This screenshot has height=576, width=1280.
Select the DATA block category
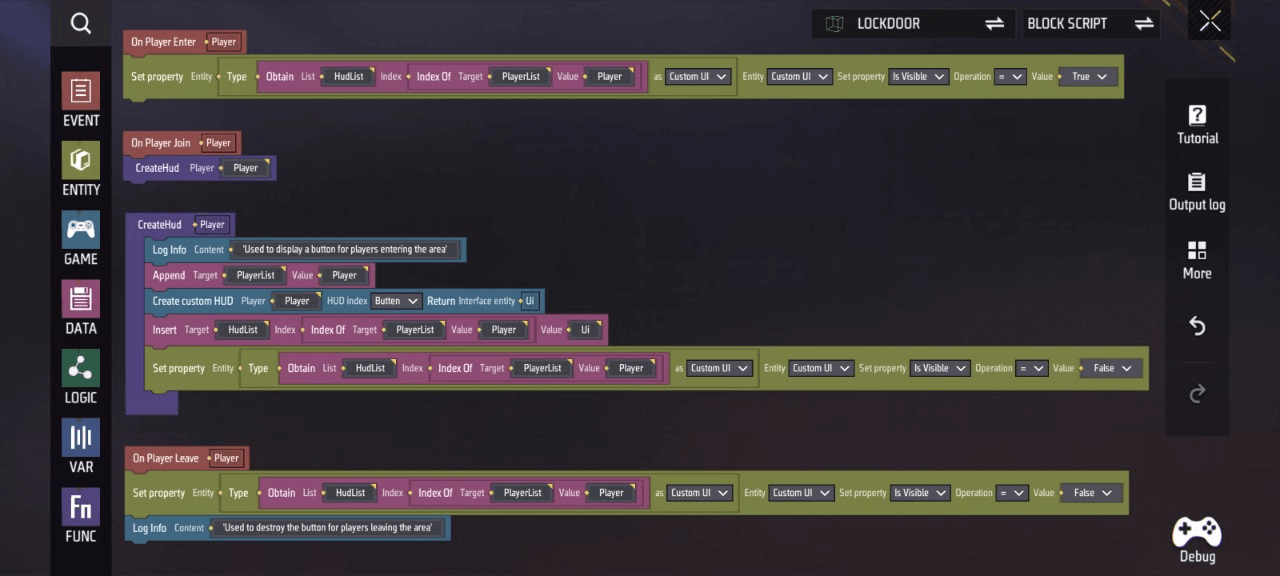[x=81, y=307]
